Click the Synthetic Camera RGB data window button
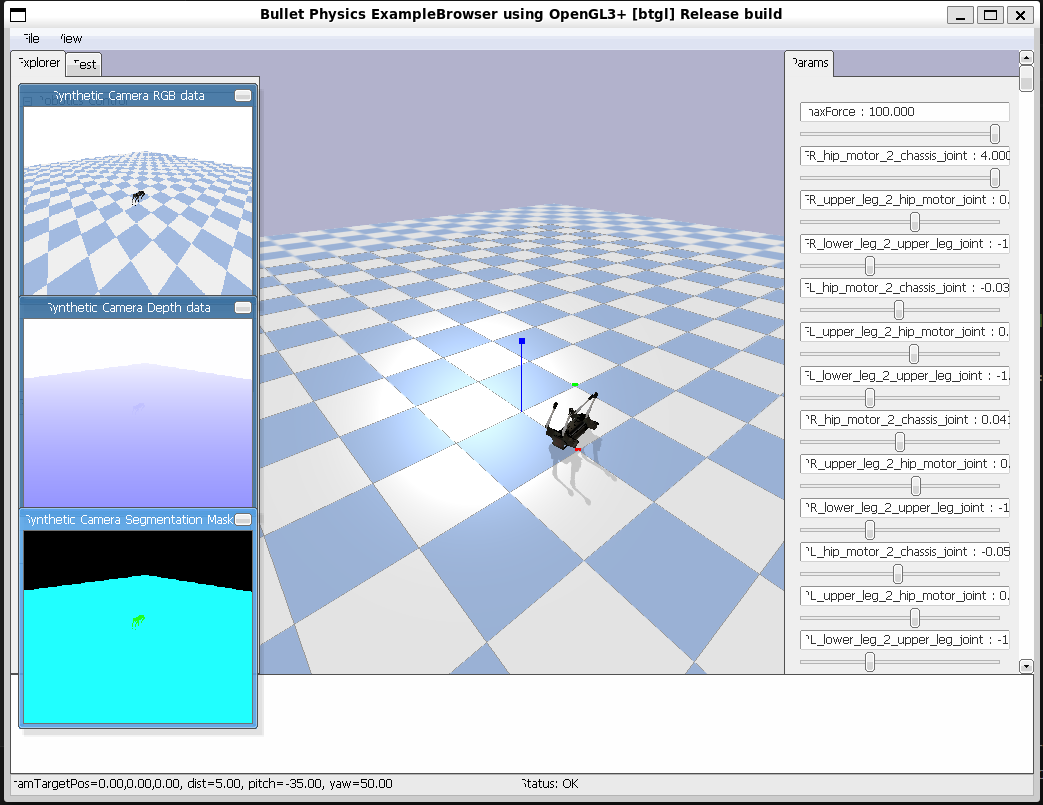This screenshot has width=1043, height=805. tap(243, 96)
